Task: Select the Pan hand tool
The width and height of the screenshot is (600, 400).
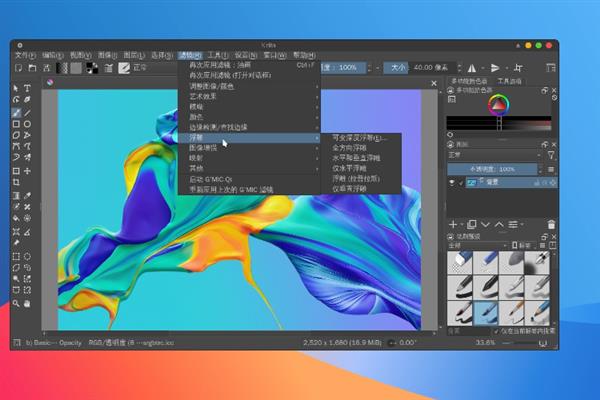Action: tap(27, 304)
